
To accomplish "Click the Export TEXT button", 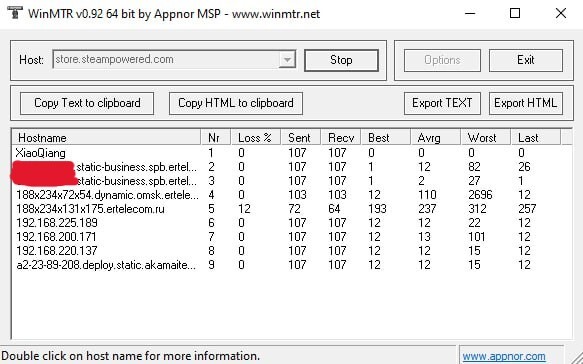I will 442,103.
